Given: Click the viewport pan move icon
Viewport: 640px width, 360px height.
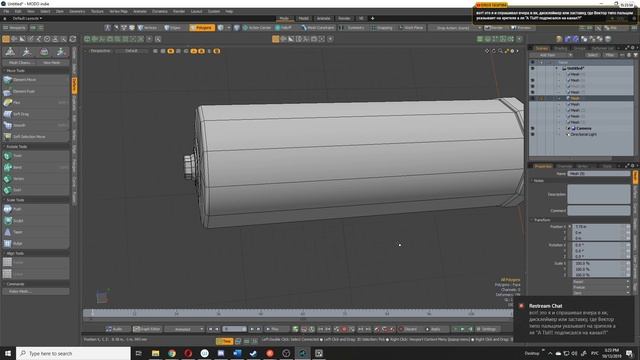Looking at the screenshot, I should (487, 51).
